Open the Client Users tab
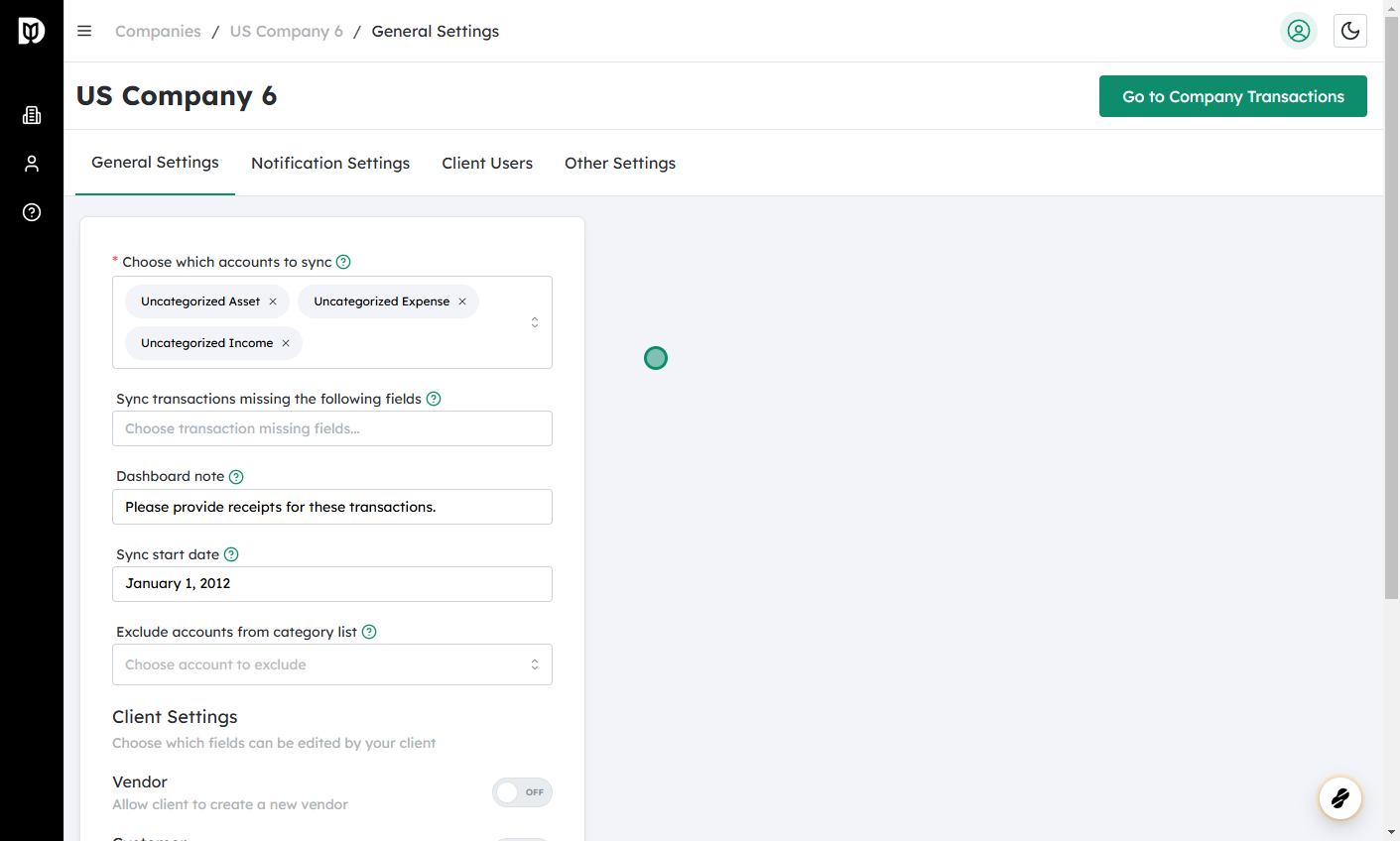The width and height of the screenshot is (1400, 841). 487,163
